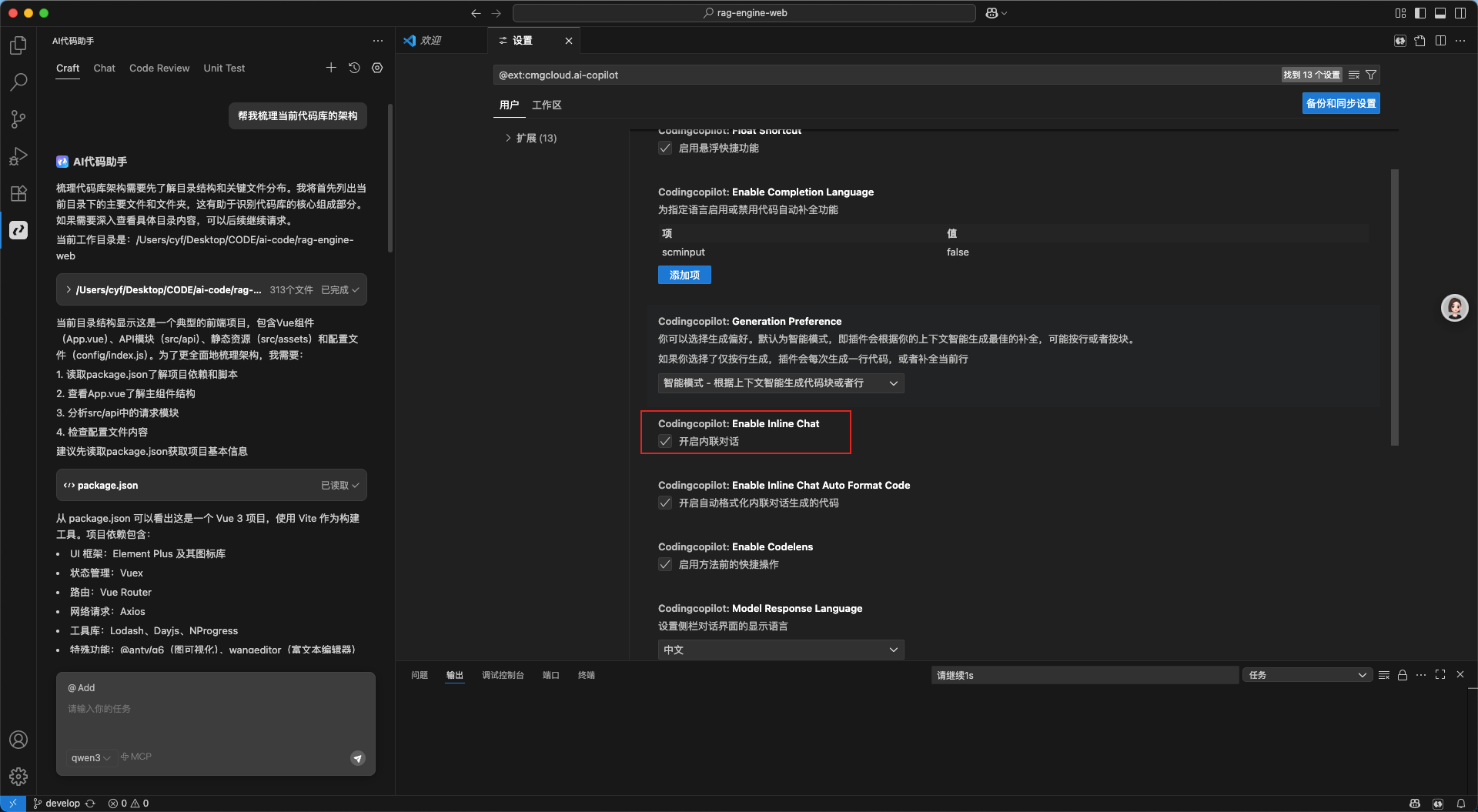Close the 设置 editor tab
Image resolution: width=1478 pixels, height=812 pixels.
point(569,41)
